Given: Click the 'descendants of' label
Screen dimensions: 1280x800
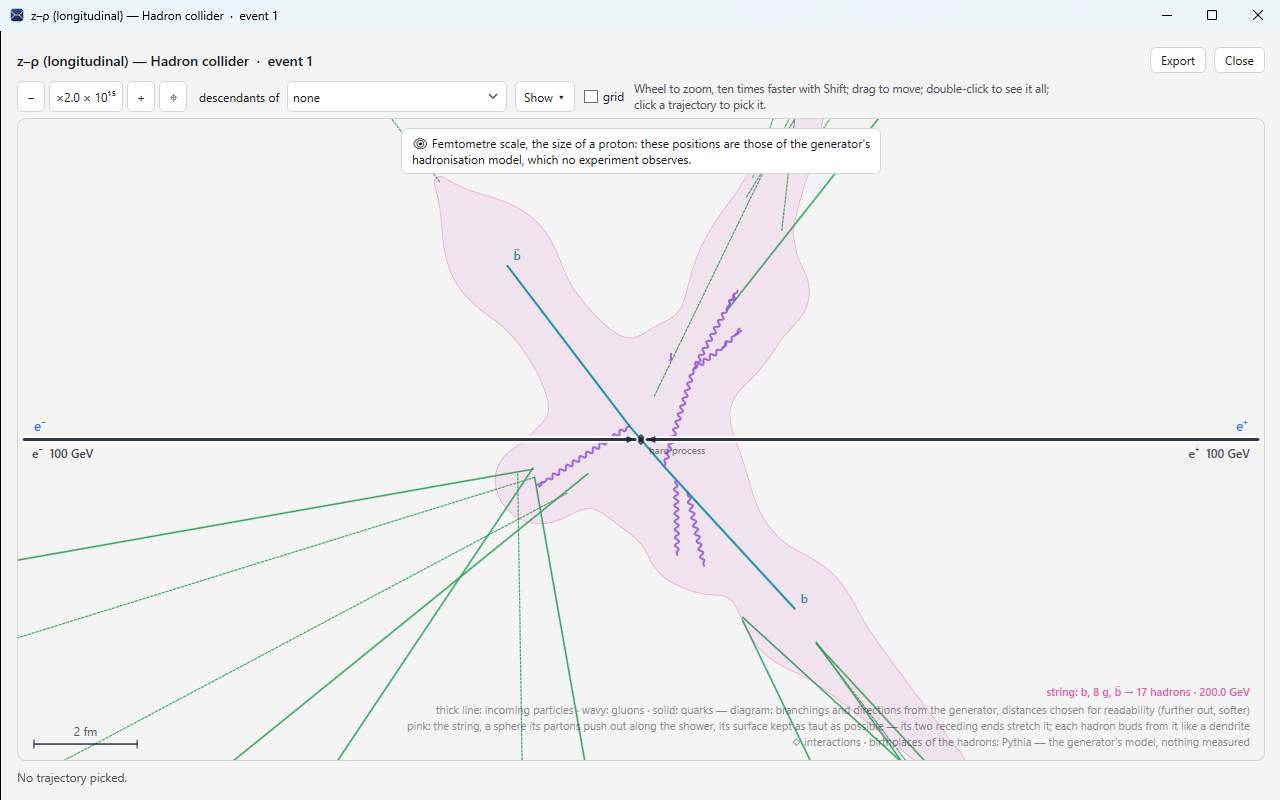Looking at the screenshot, I should [x=239, y=98].
